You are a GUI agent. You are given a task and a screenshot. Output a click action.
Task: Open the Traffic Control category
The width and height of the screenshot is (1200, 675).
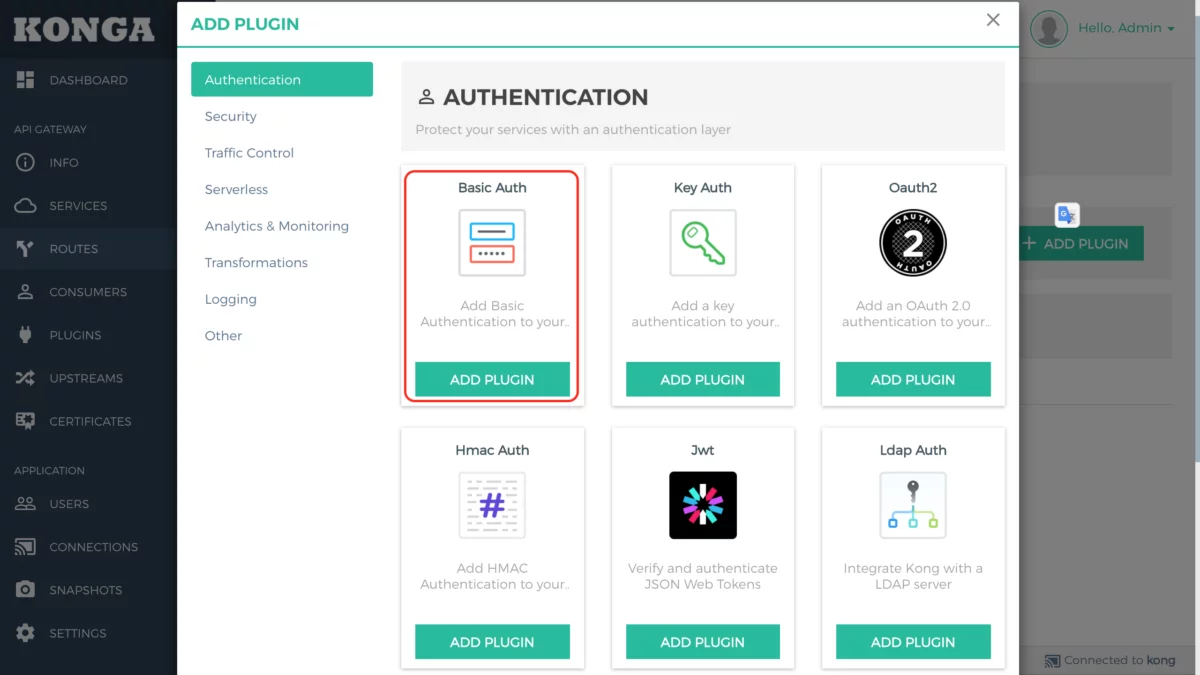tap(248, 153)
